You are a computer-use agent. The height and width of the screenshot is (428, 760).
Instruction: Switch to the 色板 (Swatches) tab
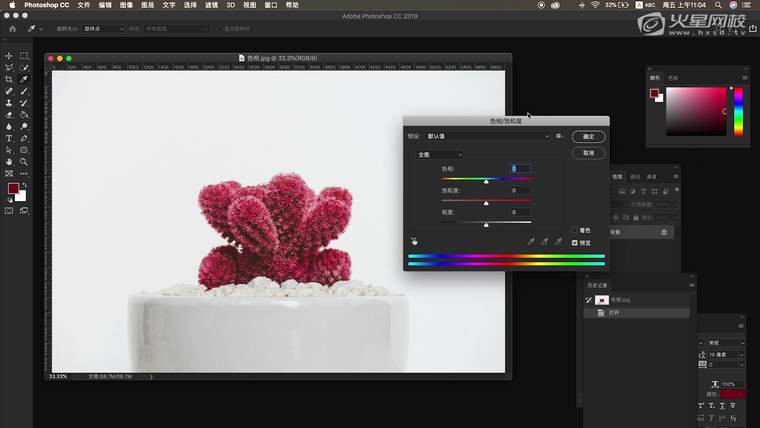(x=673, y=77)
